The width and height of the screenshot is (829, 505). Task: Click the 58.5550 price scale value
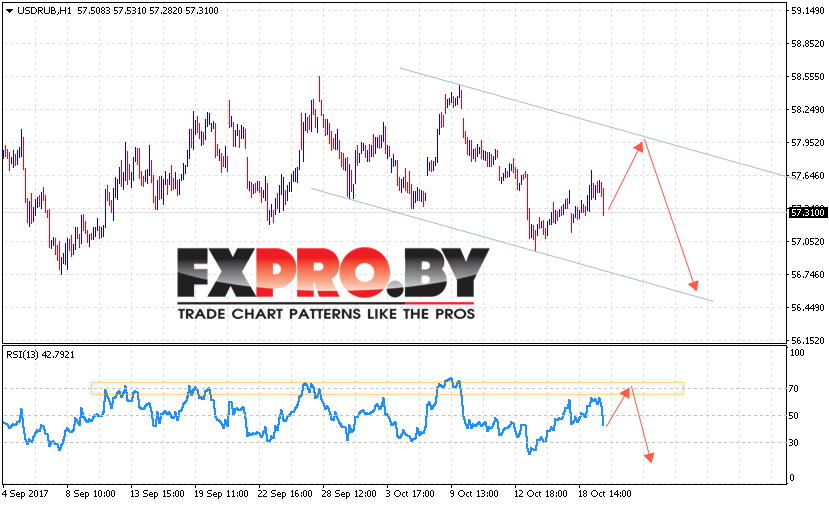point(808,77)
